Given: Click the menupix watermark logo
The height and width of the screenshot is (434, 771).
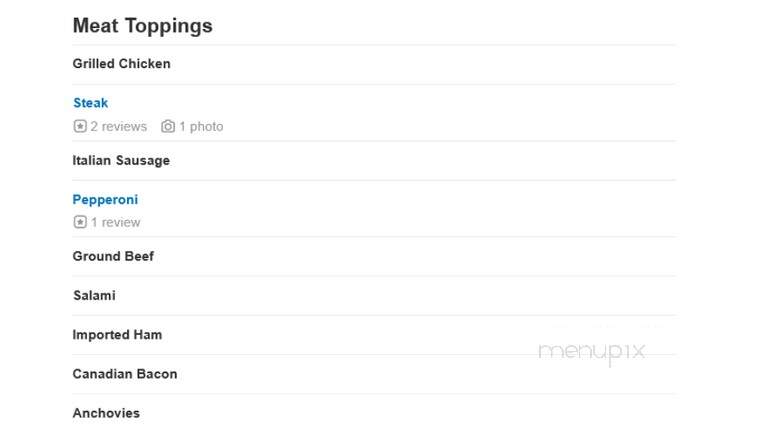Looking at the screenshot, I should (592, 352).
